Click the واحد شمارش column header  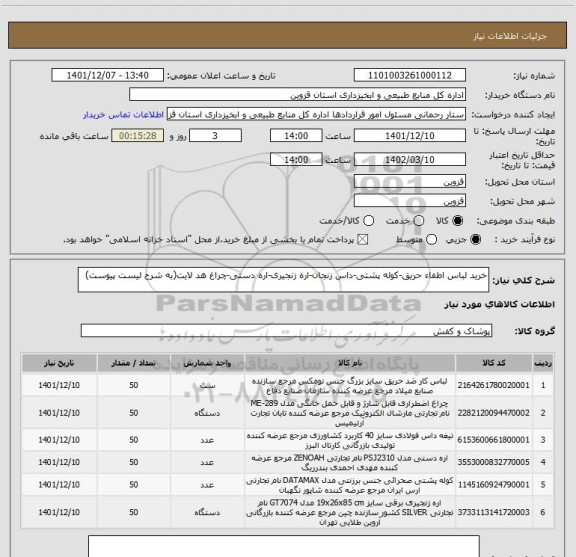click(207, 363)
